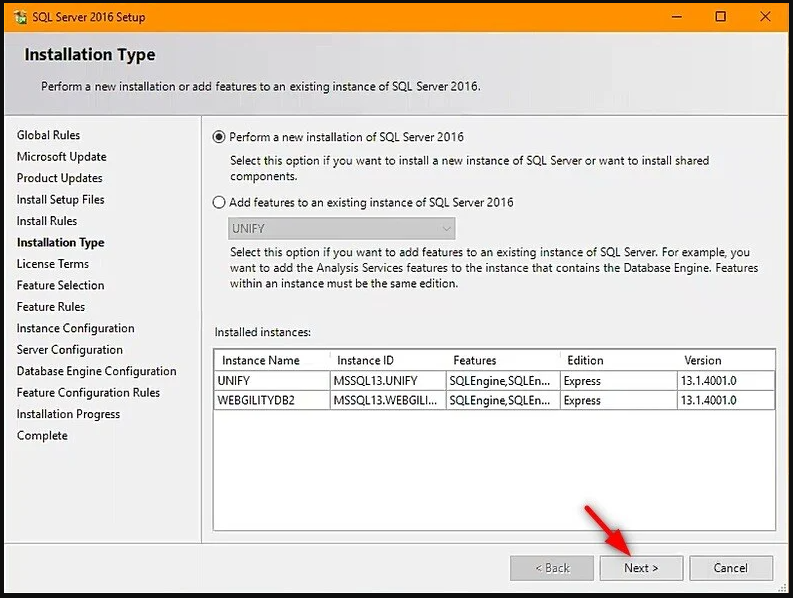793x598 pixels.
Task: Click the disabled Back button
Action: (x=552, y=568)
